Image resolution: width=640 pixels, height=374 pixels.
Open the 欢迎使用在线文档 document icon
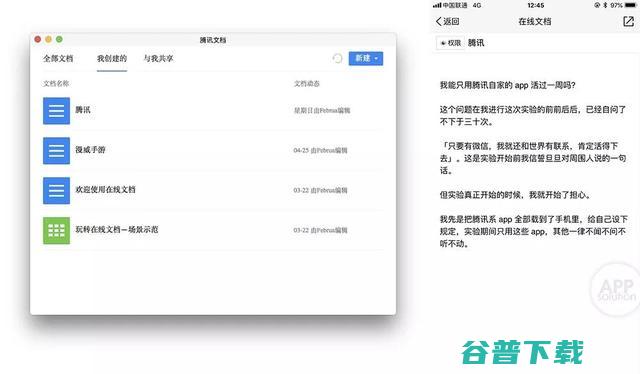pyautogui.click(x=56, y=191)
